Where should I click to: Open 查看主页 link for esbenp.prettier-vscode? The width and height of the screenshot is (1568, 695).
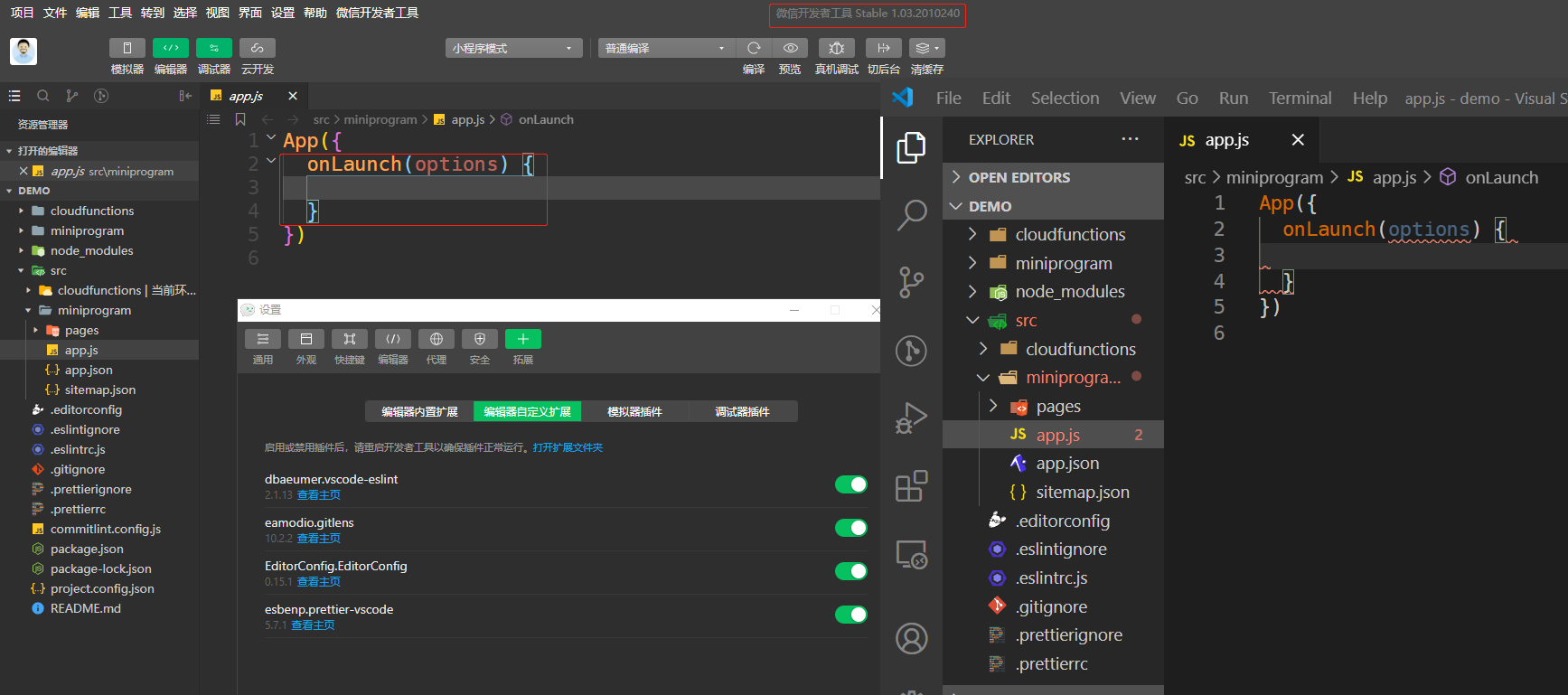(313, 625)
